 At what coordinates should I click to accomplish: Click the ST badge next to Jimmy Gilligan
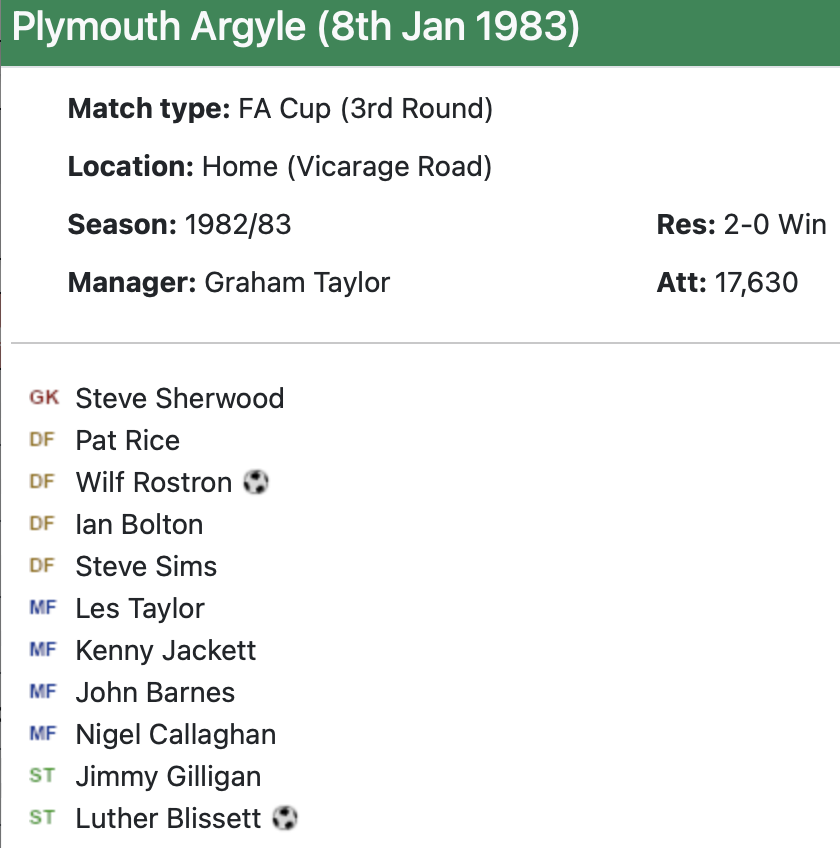[x=42, y=777]
